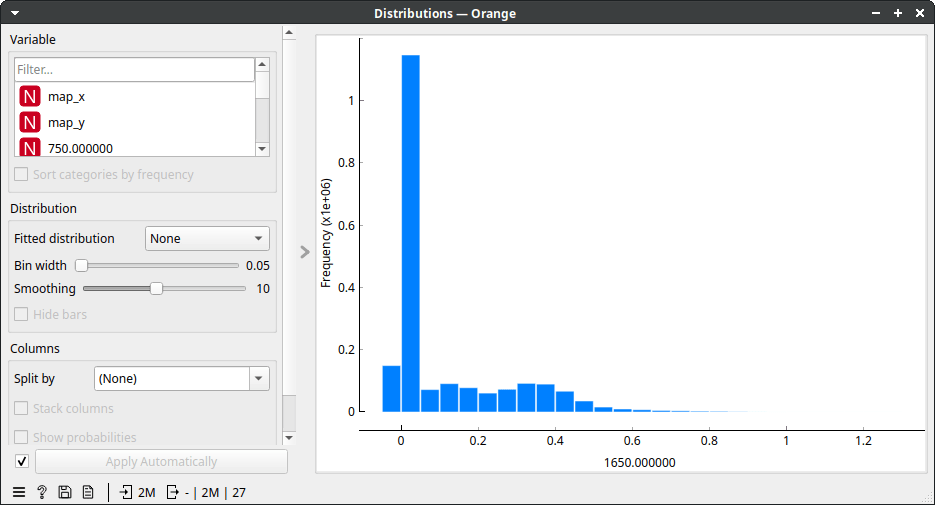Click Split by dropdown arrow button
Image resolution: width=935 pixels, height=505 pixels.
tap(259, 379)
